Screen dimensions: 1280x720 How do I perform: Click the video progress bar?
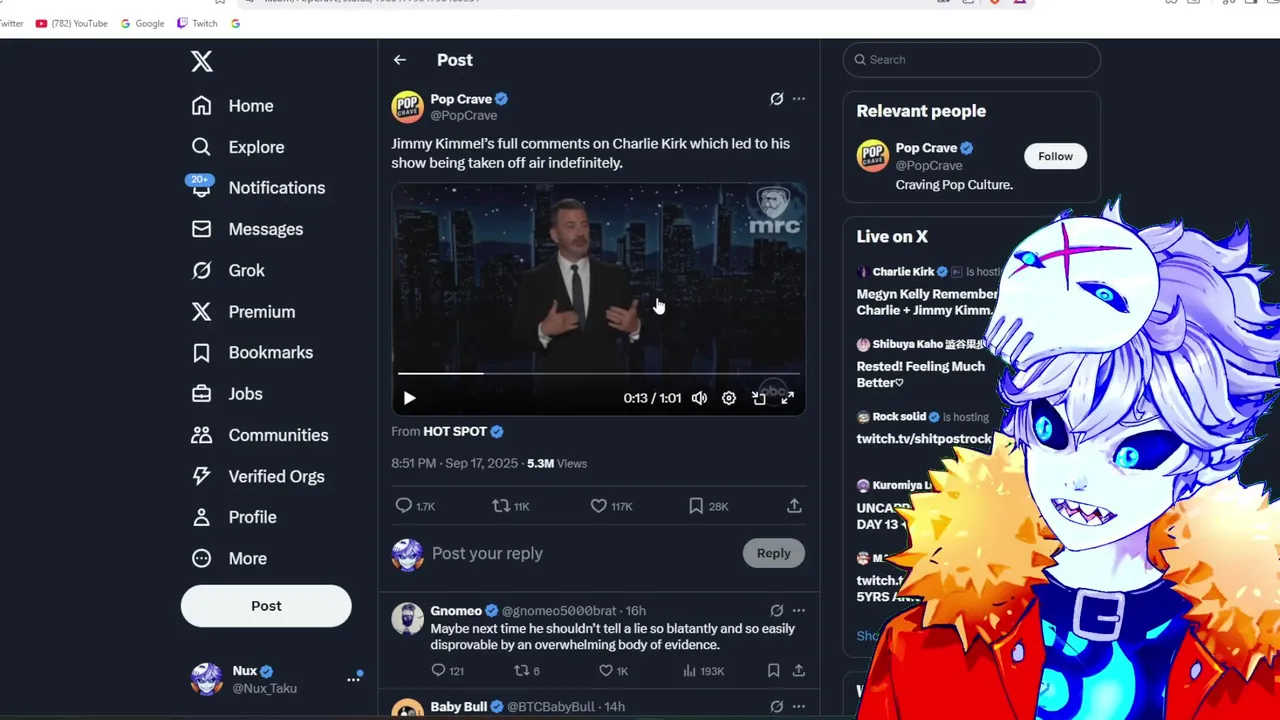[598, 374]
